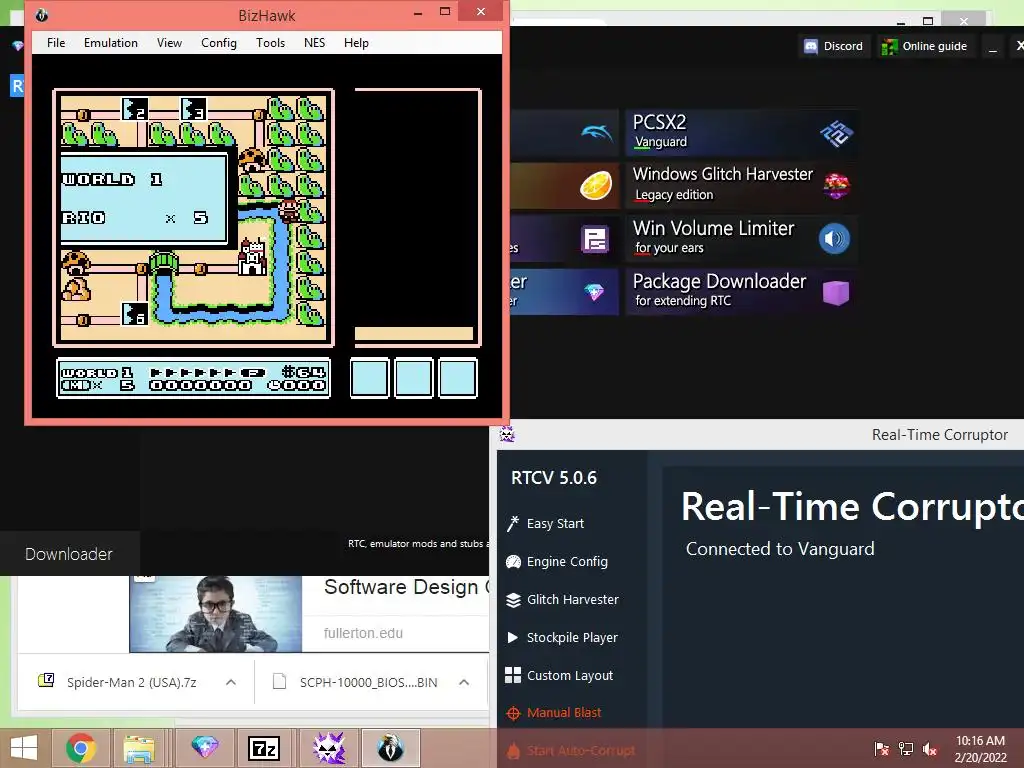Open Chrome from the taskbar

coord(81,748)
